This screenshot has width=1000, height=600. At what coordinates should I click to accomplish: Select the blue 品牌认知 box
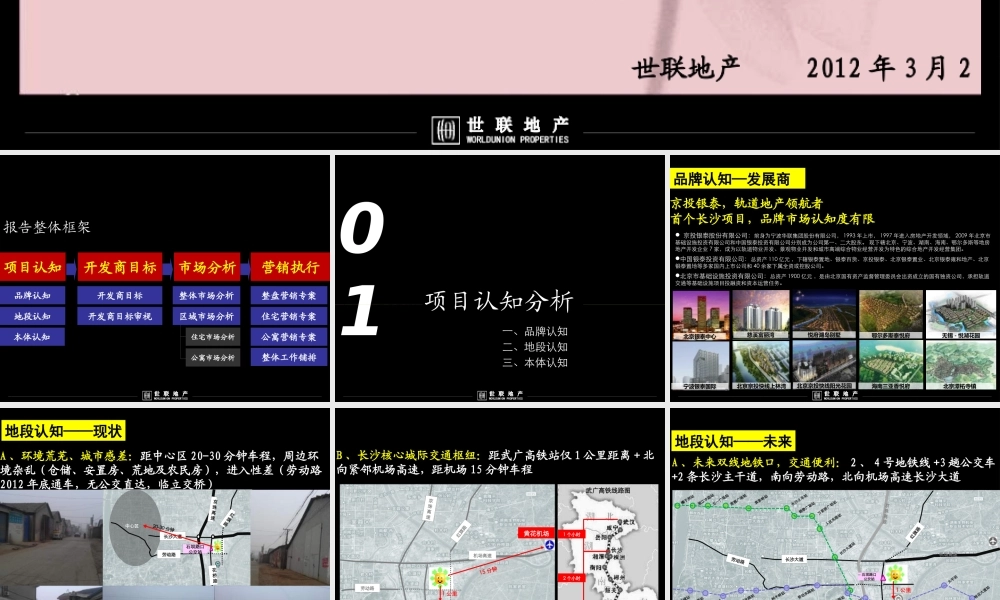32,295
